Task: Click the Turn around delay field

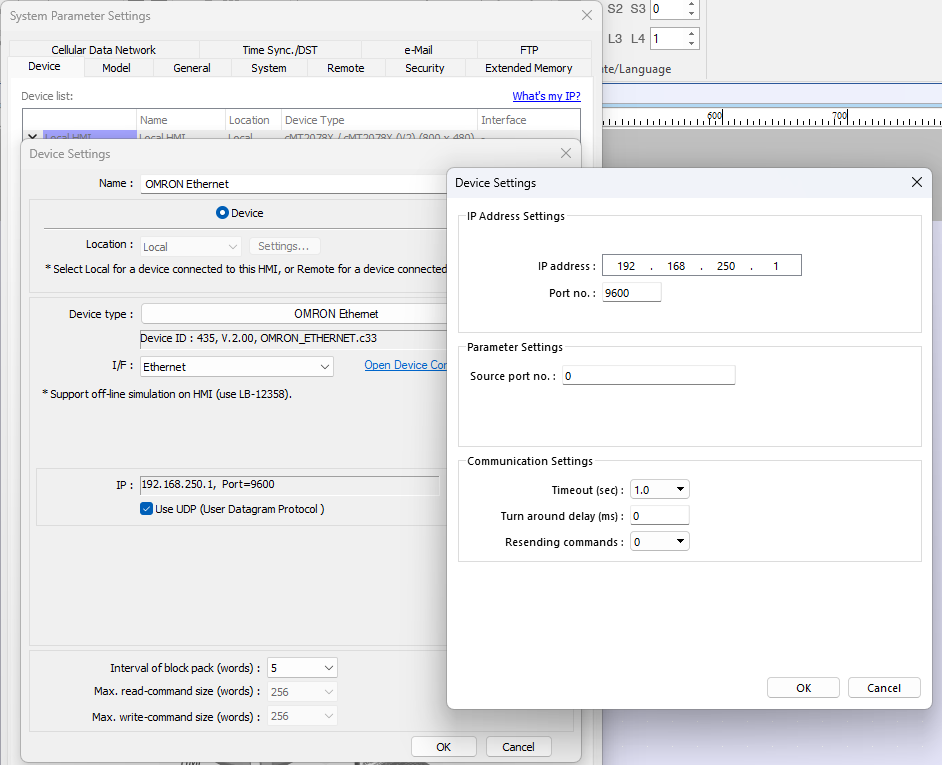Action: pyautogui.click(x=660, y=516)
